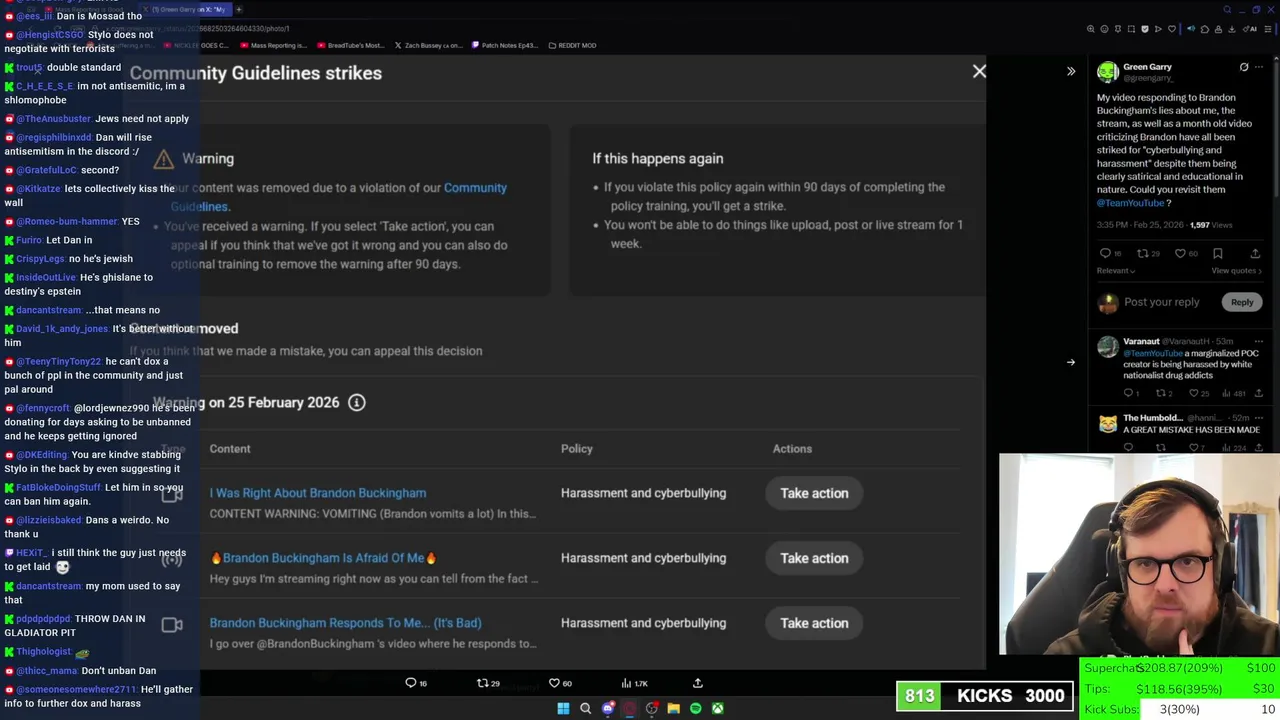The width and height of the screenshot is (1280, 720).
Task: Expand the Relevant replies sort dropdown
Action: point(1116,271)
